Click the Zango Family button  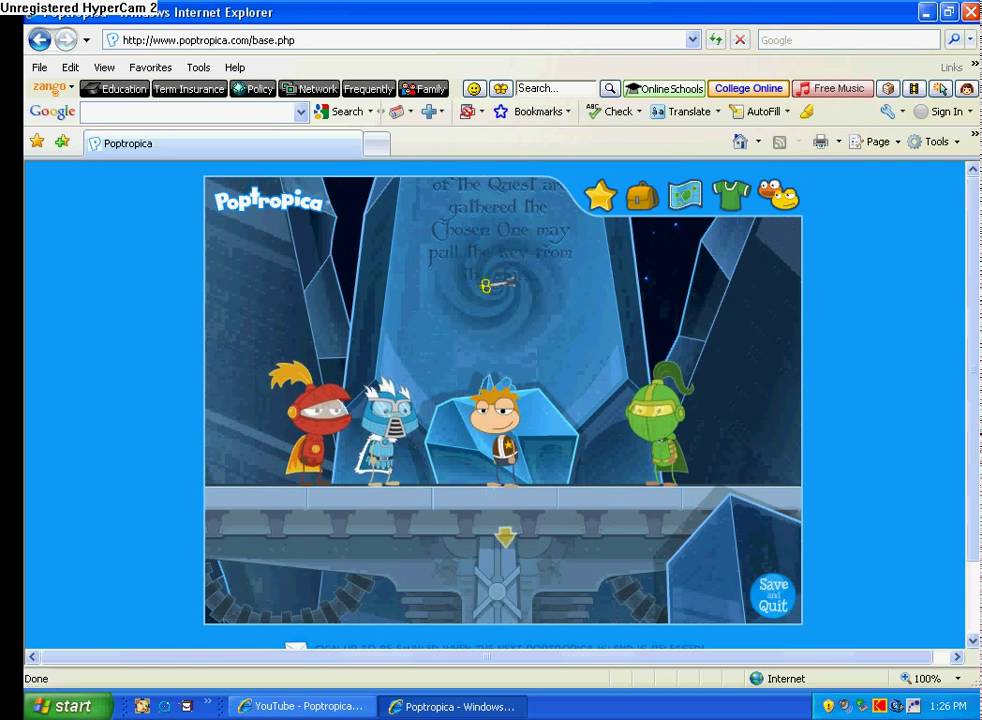(424, 89)
